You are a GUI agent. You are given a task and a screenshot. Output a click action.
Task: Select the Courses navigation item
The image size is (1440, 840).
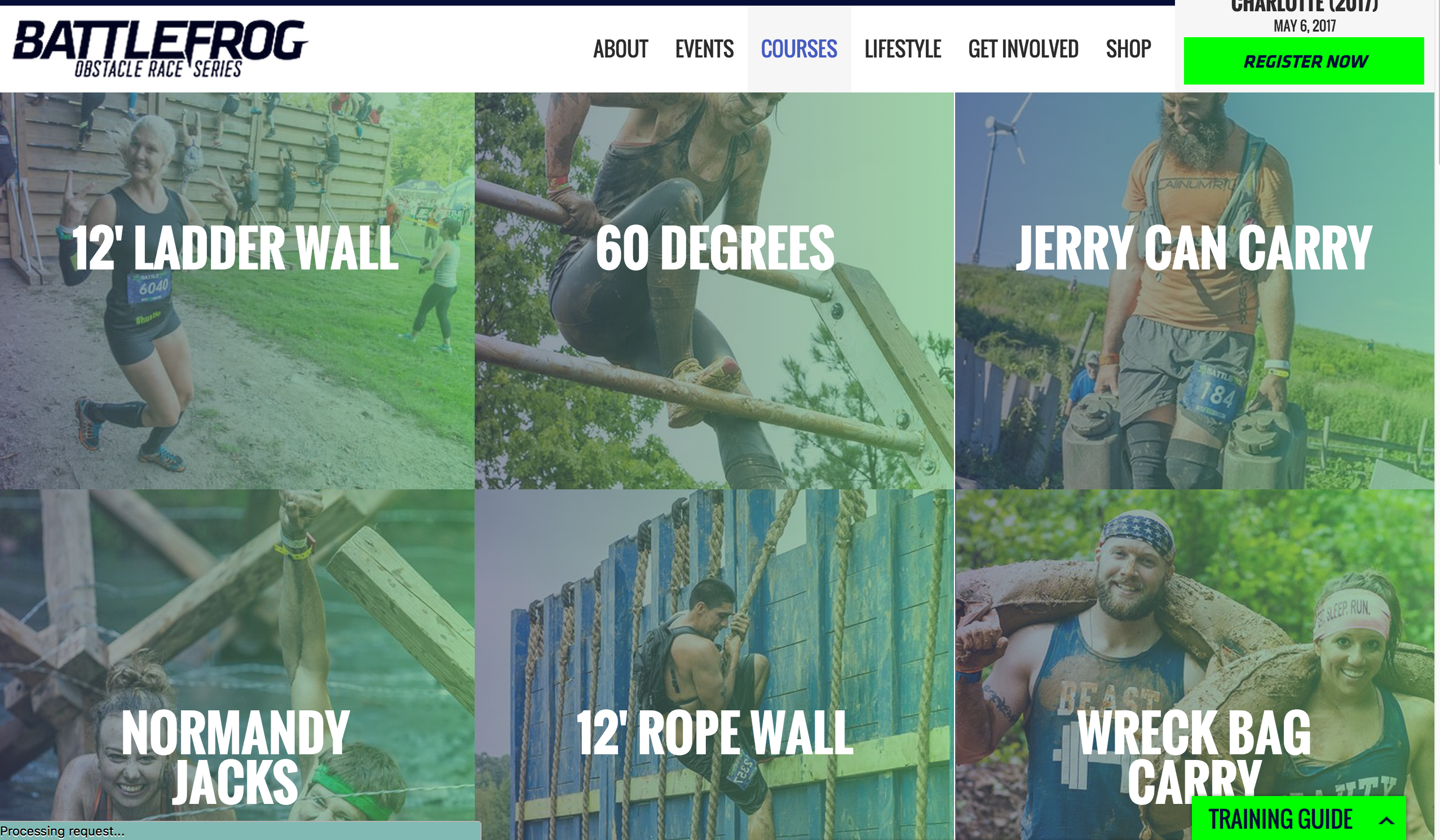click(799, 49)
